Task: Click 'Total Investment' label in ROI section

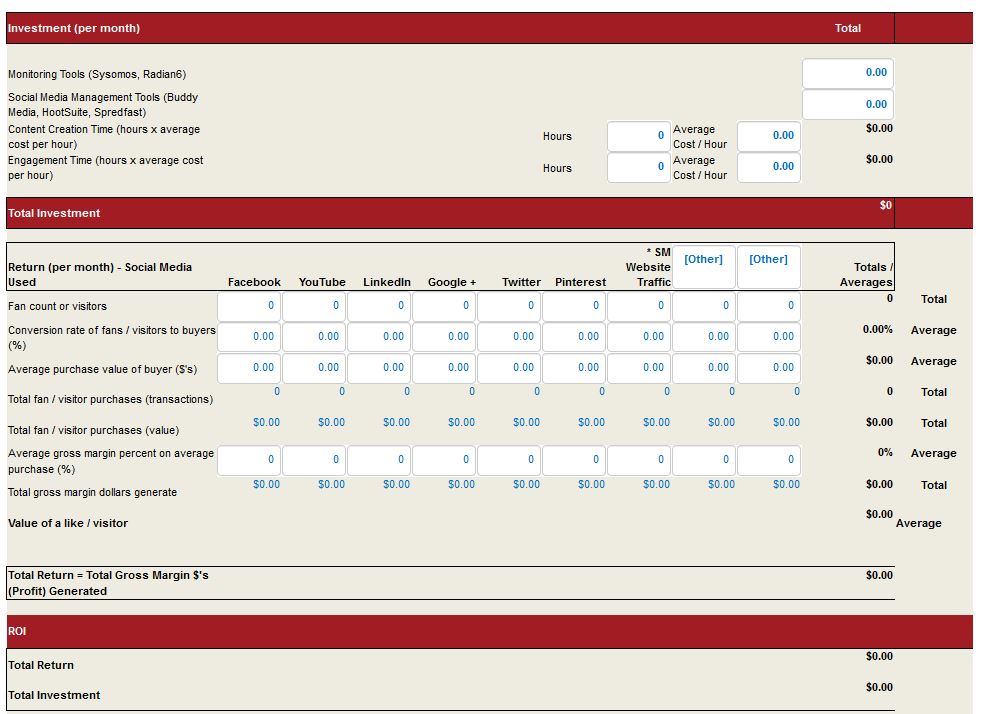Action: (x=54, y=695)
